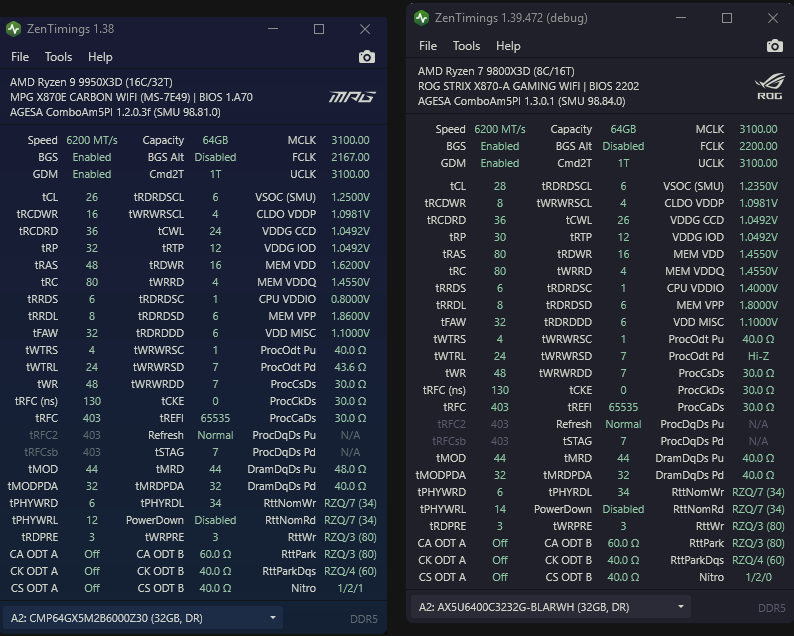Screen dimensions: 794x636
Task: Click Nitro value 1/2/1
Action: (350, 588)
